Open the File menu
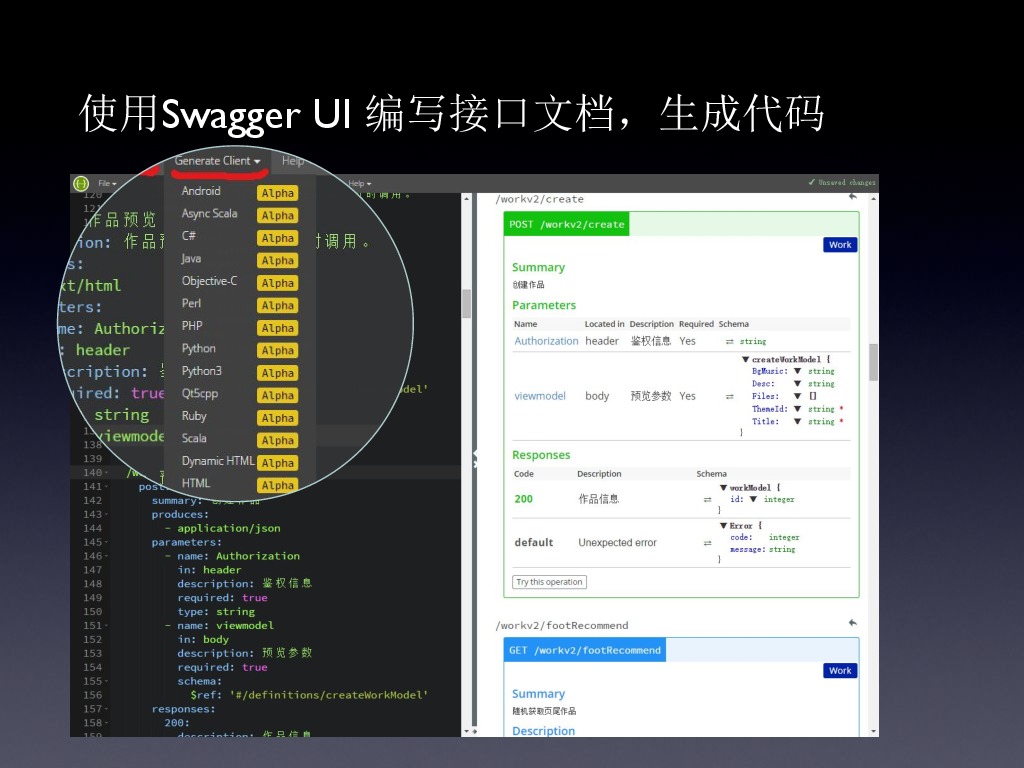Screen dimensions: 1024x768 [107, 184]
